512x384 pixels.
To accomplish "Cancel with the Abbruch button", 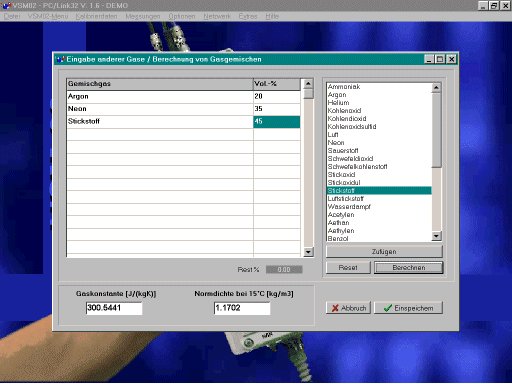I will click(348, 308).
